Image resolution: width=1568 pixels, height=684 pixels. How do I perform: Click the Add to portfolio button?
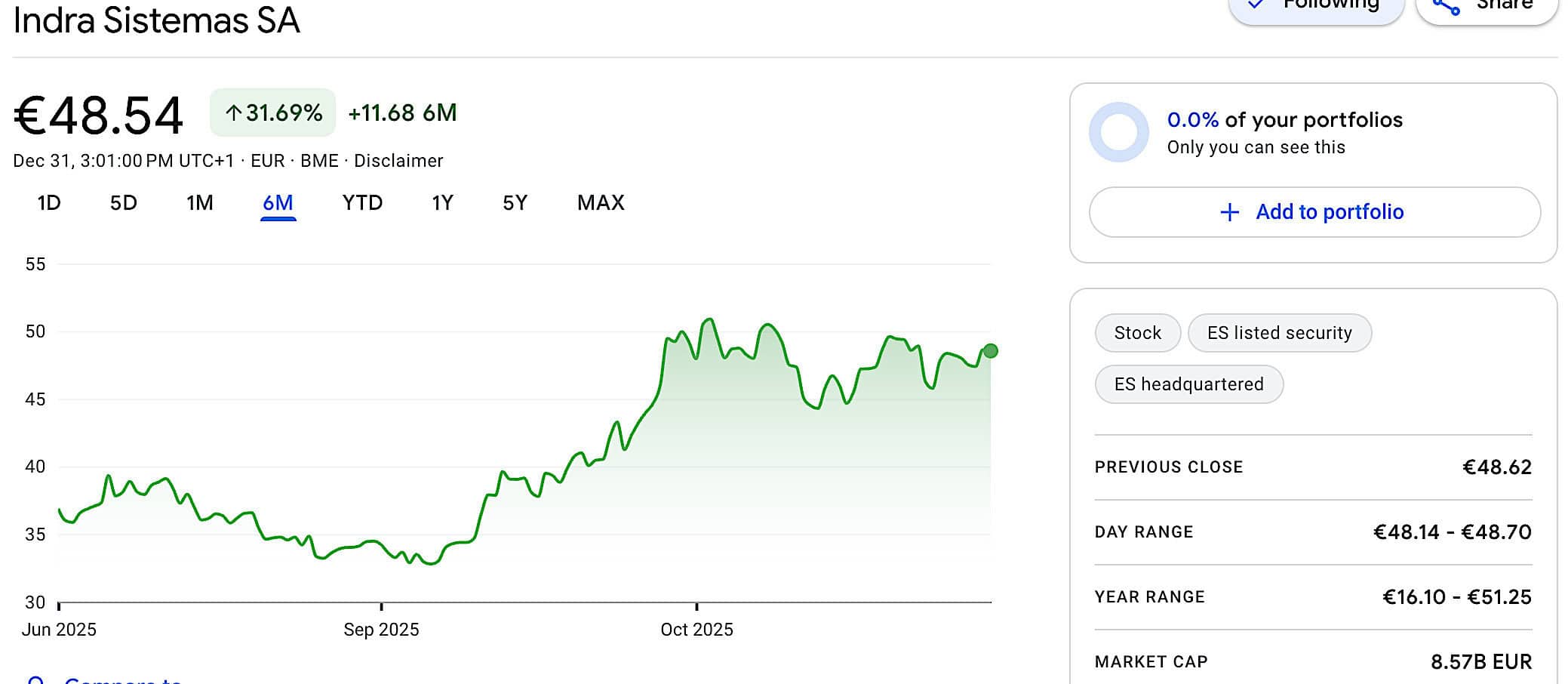(1314, 212)
